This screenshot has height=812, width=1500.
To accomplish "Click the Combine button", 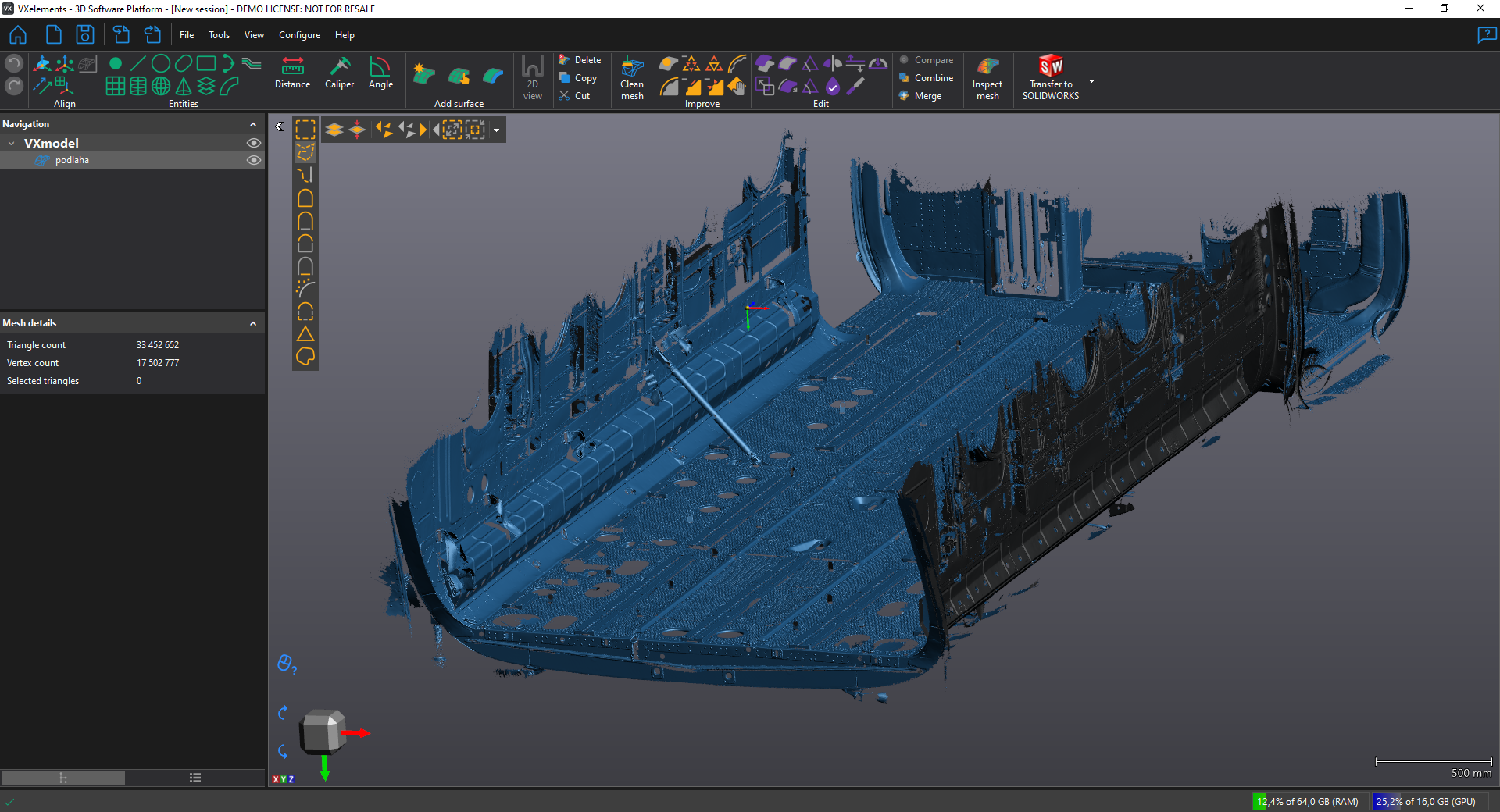I will [927, 78].
